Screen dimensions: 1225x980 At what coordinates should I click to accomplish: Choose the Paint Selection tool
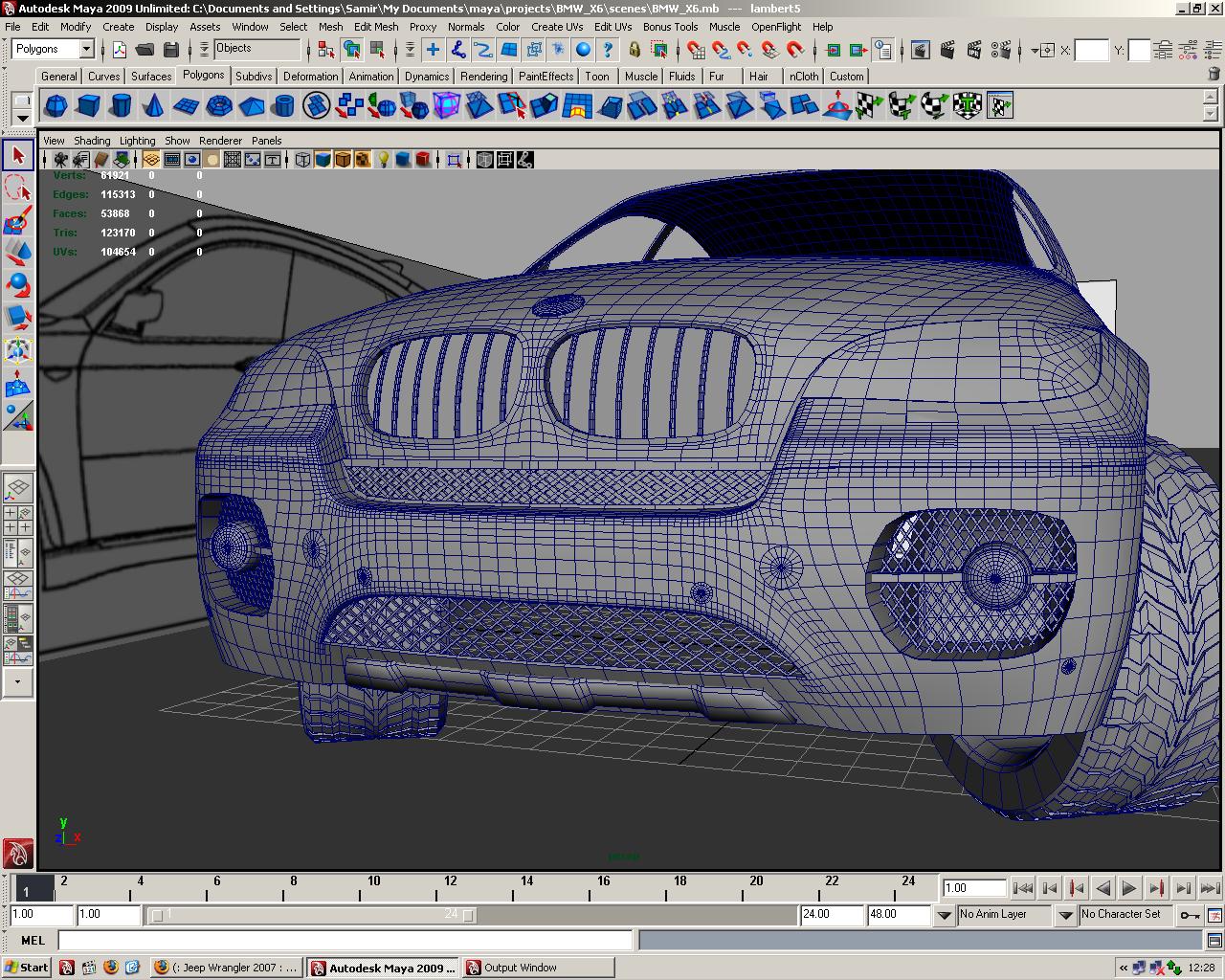coord(18,220)
